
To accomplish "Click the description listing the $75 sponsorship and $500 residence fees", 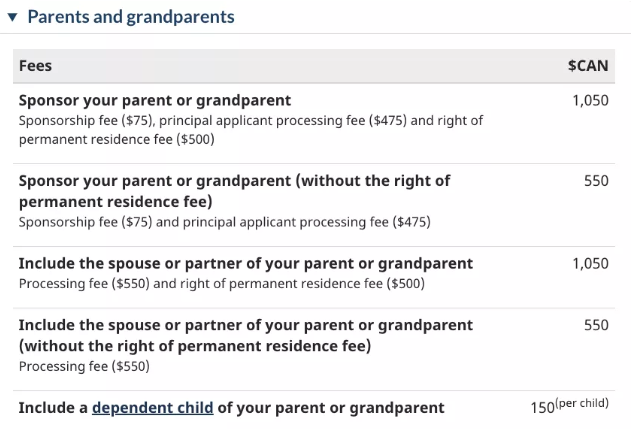I will pos(250,130).
